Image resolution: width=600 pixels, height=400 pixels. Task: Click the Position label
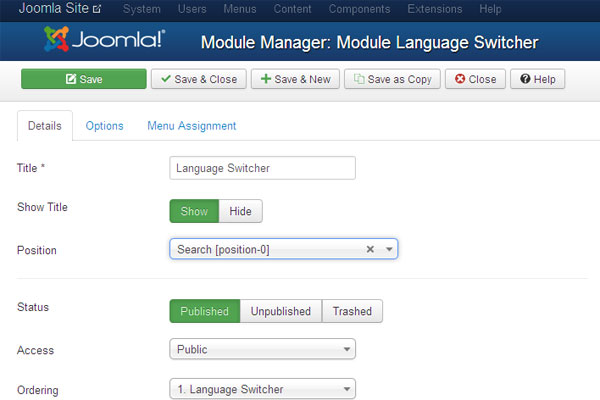pos(37,250)
